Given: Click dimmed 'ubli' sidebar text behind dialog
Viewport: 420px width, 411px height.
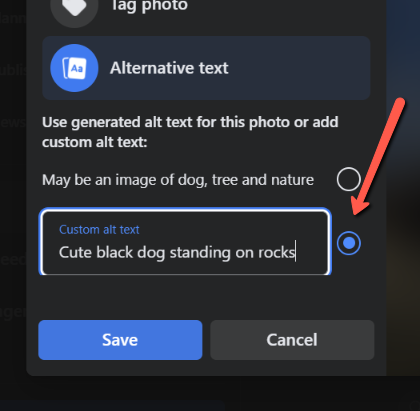Looking at the screenshot, I should (13, 70).
